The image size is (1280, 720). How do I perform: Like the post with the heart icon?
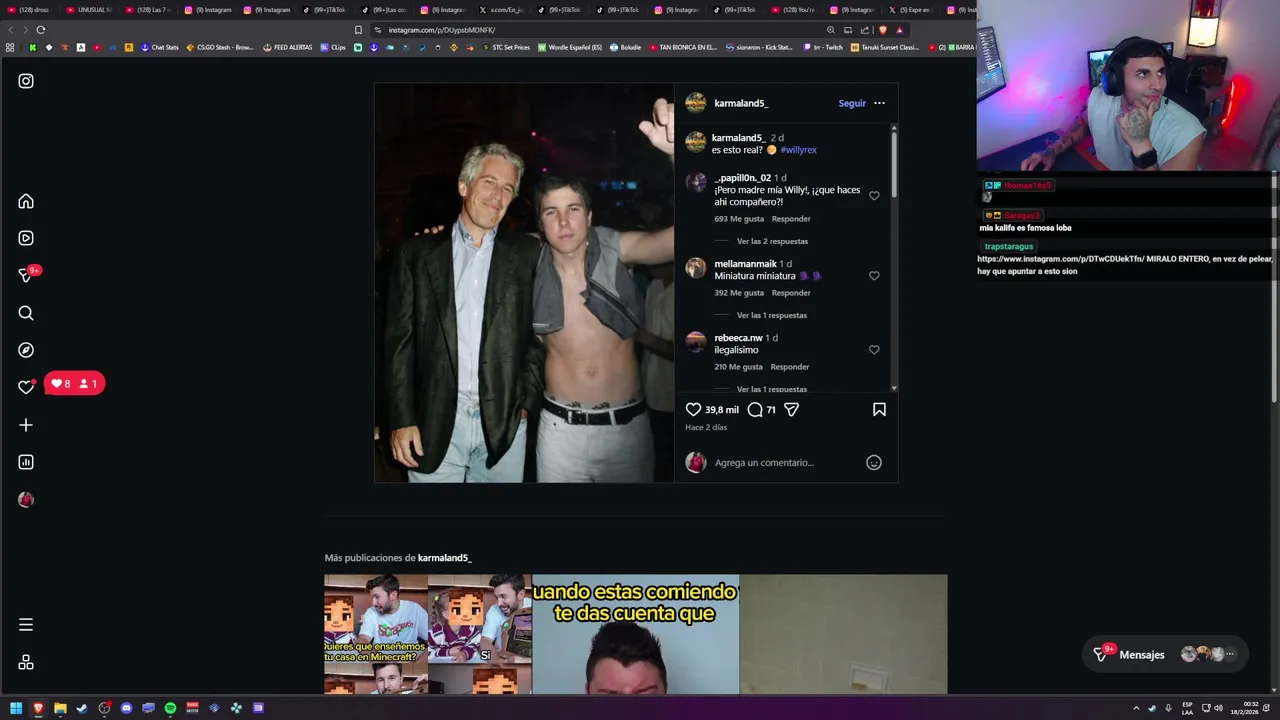click(693, 409)
